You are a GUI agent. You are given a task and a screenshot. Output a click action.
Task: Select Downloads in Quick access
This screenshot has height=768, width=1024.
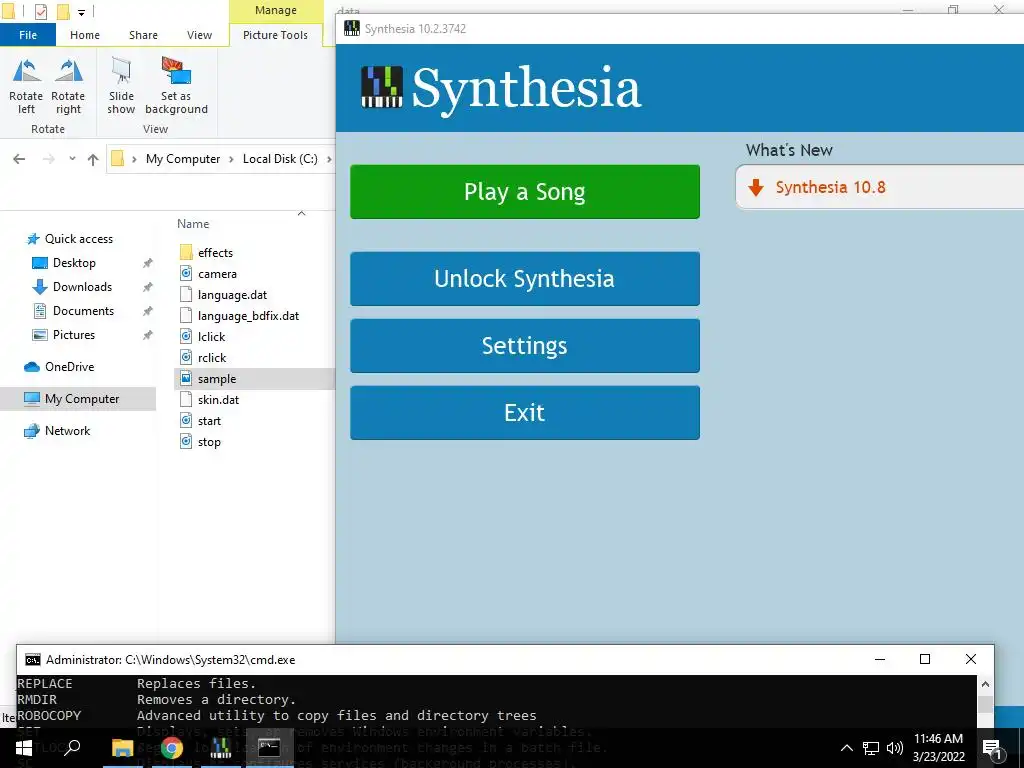coord(82,287)
